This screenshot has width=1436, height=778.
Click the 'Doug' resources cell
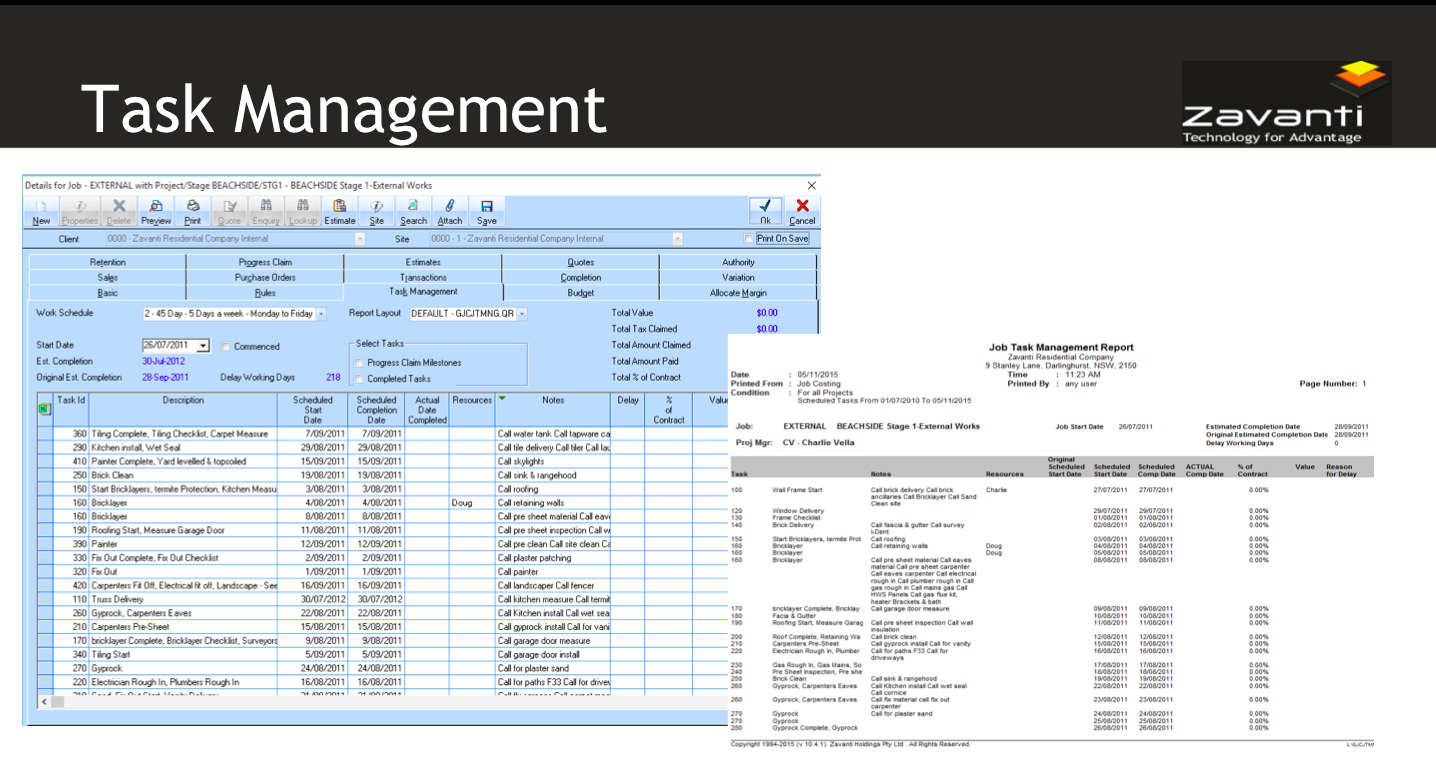coord(472,503)
